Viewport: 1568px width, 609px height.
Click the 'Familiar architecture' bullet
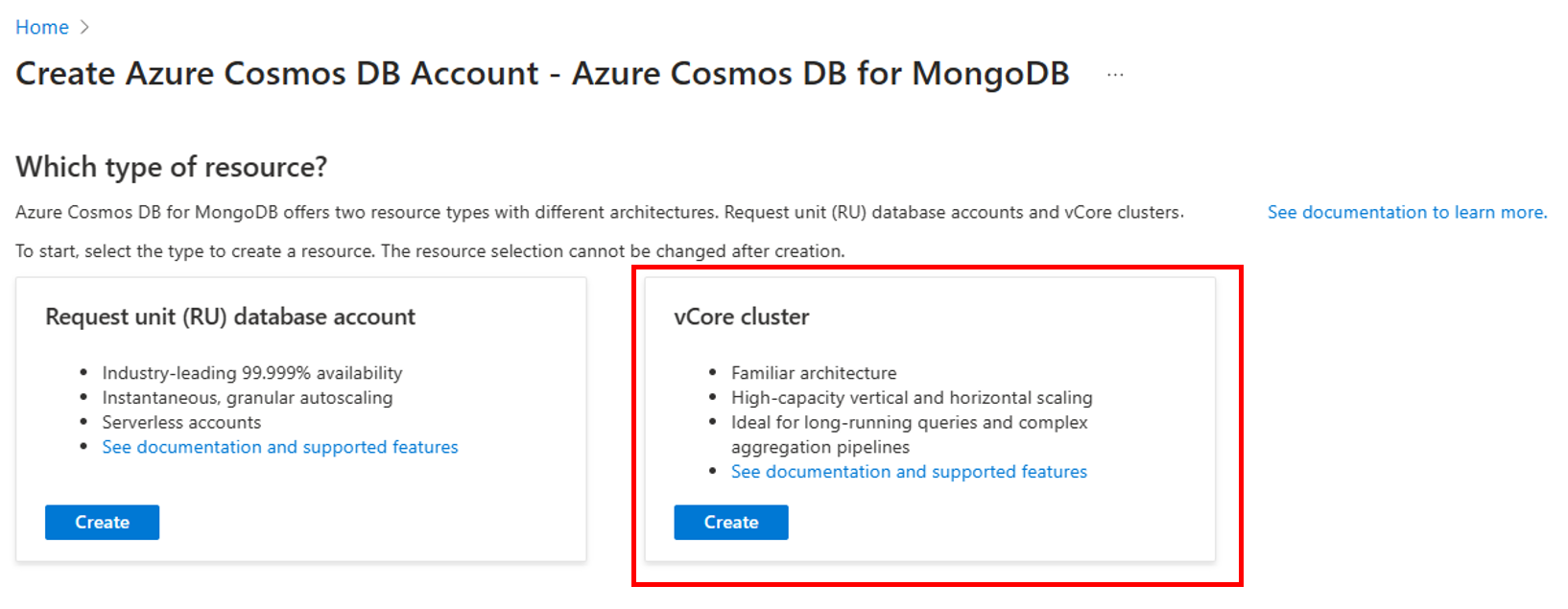814,373
